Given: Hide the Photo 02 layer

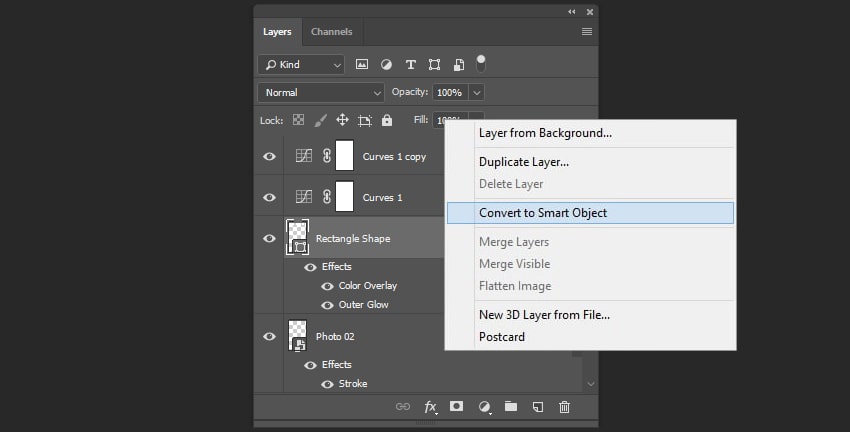Looking at the screenshot, I should point(269,337).
